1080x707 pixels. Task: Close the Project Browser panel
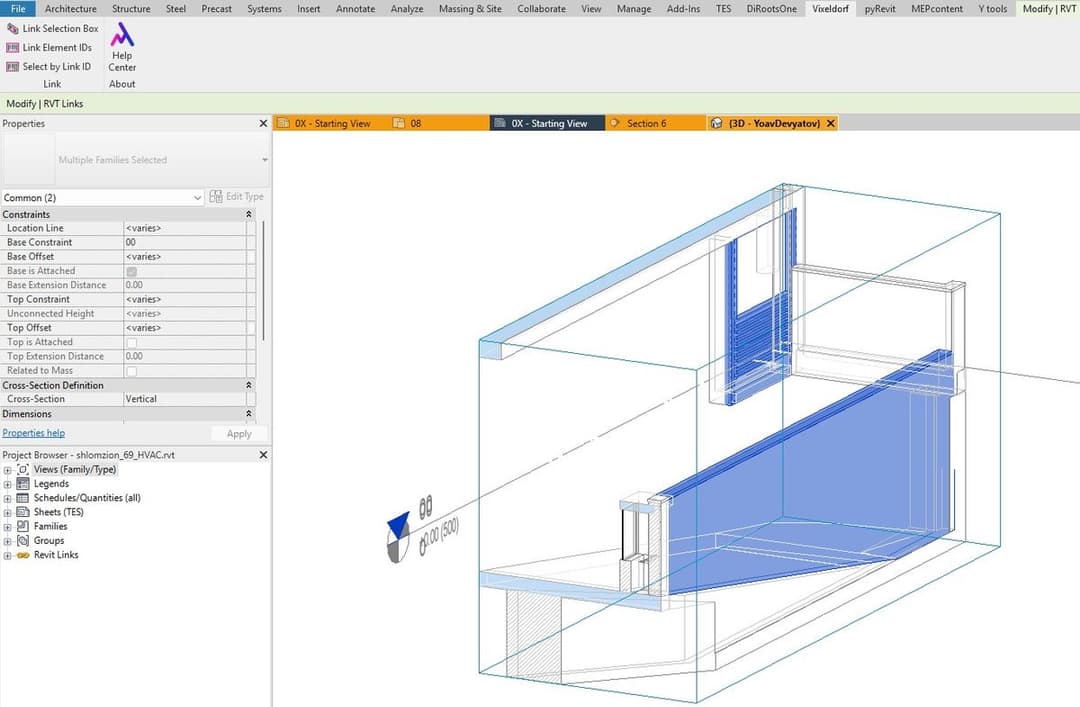263,455
